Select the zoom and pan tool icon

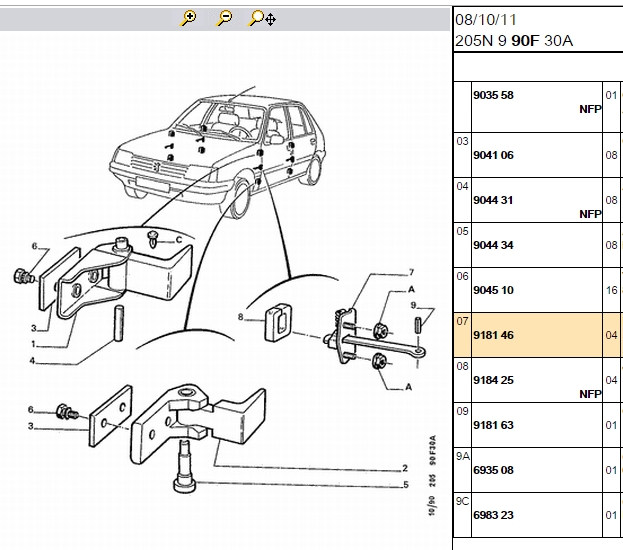coord(262,18)
